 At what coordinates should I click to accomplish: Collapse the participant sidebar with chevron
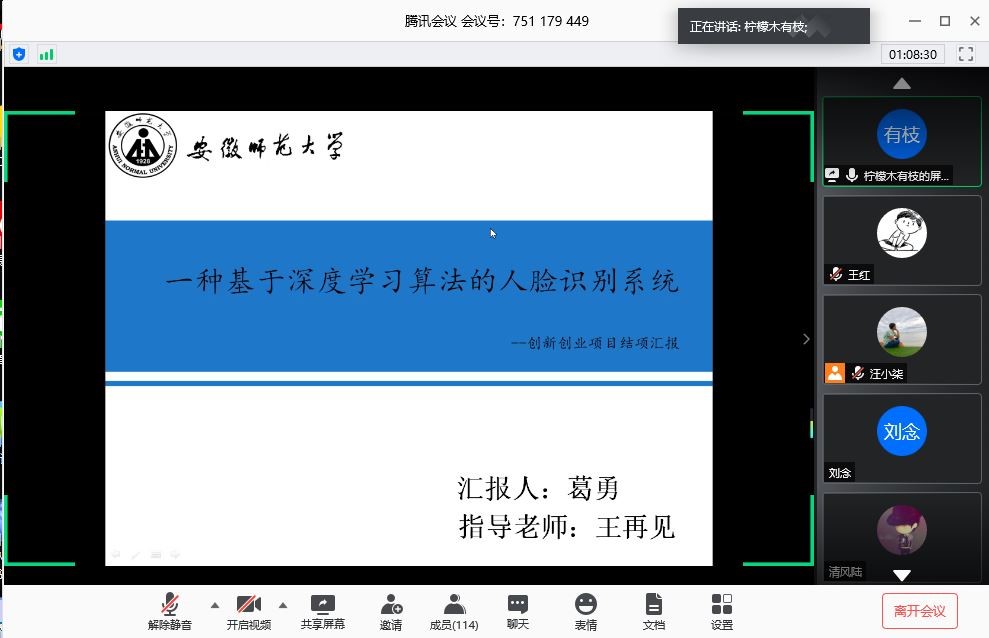point(806,339)
